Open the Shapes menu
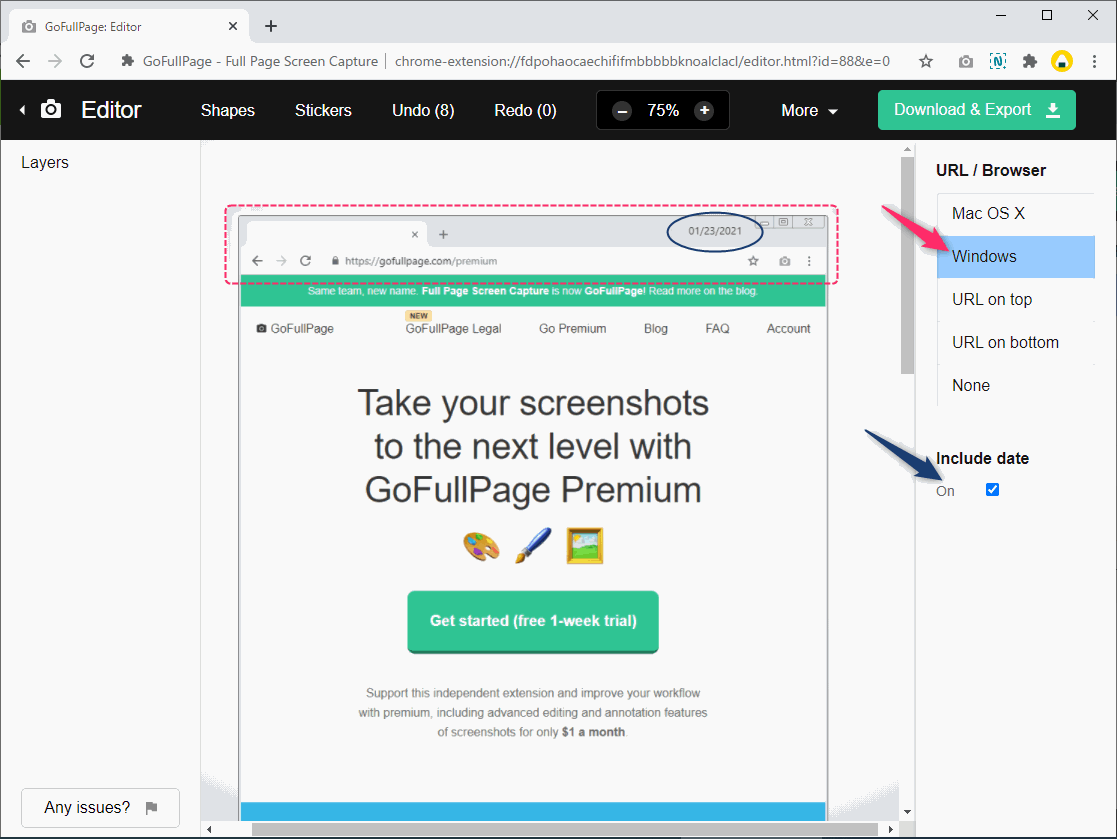The width and height of the screenshot is (1117, 839). 227,110
